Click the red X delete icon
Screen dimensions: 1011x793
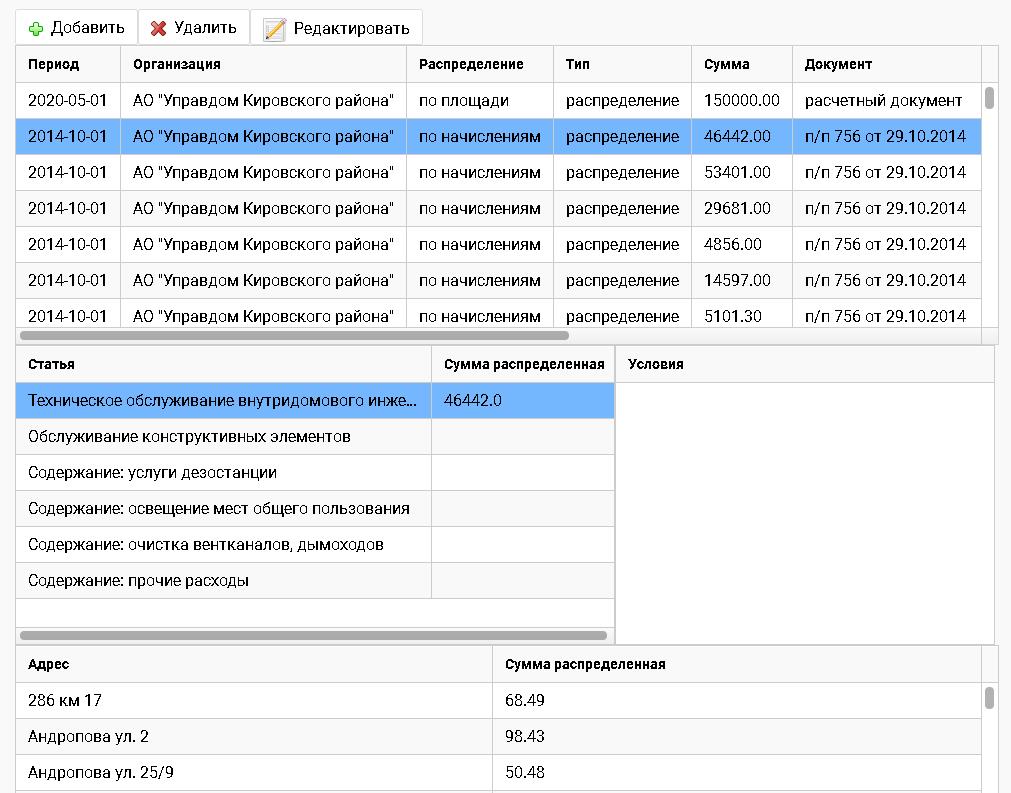(x=160, y=27)
